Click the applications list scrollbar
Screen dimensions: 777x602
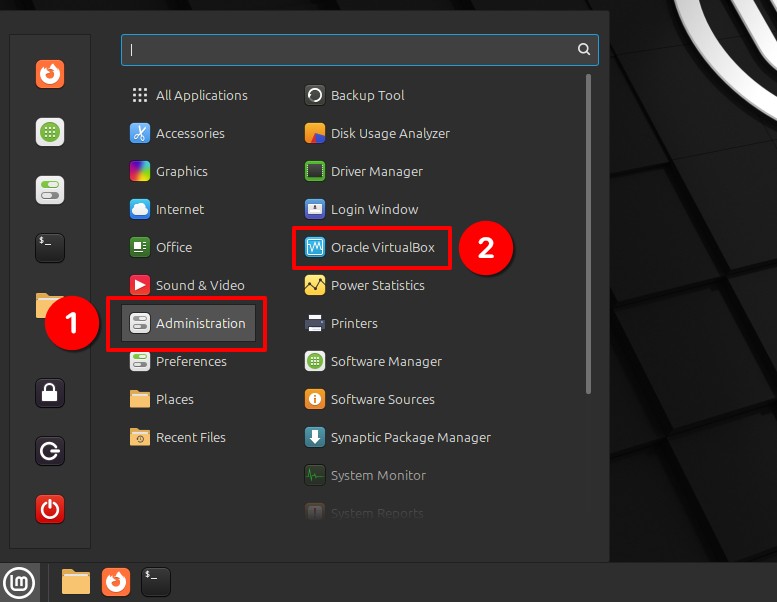click(588, 234)
